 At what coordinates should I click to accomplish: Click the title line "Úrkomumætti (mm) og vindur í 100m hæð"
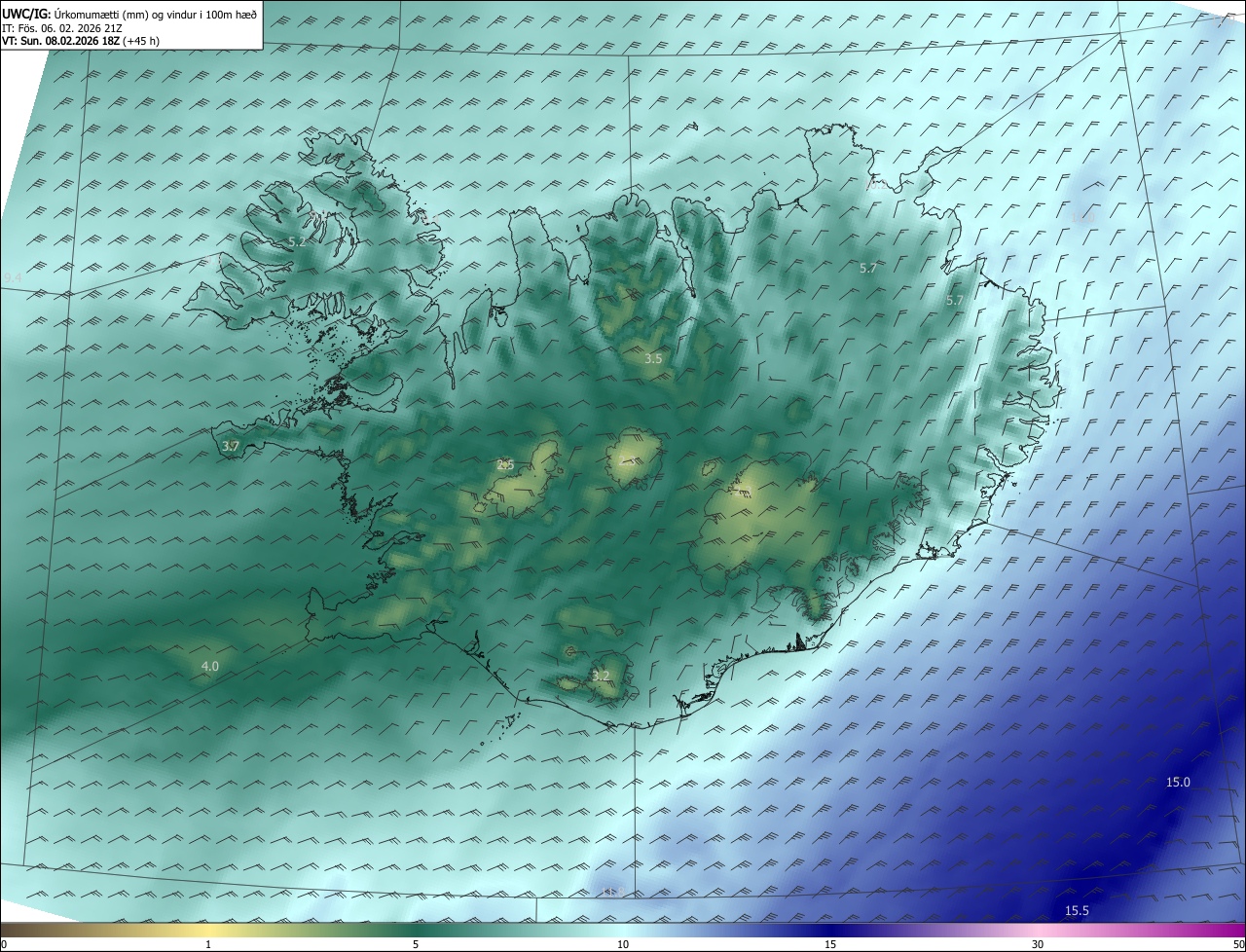(155, 14)
